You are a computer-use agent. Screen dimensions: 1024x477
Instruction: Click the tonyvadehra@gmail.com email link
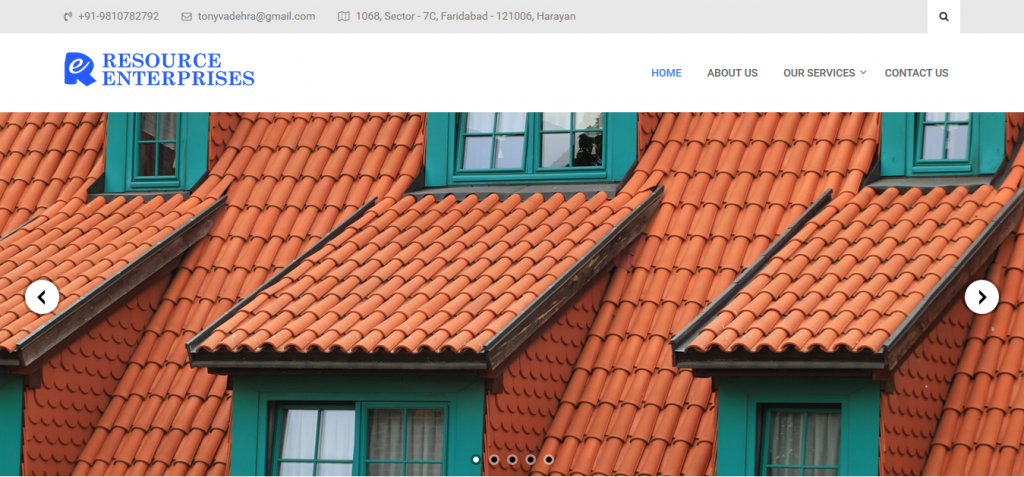(257, 16)
